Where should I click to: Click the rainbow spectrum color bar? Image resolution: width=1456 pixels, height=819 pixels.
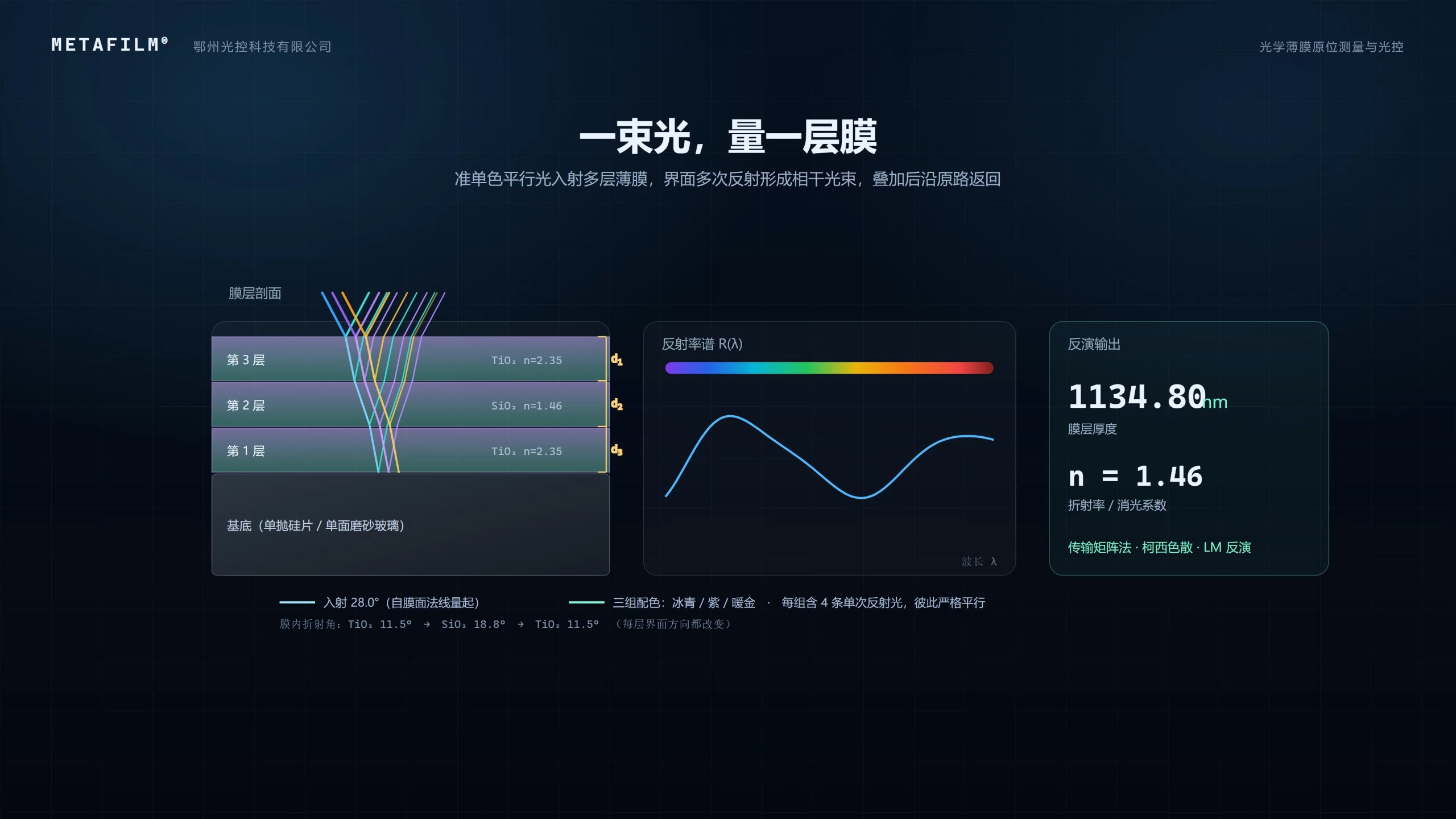[829, 368]
